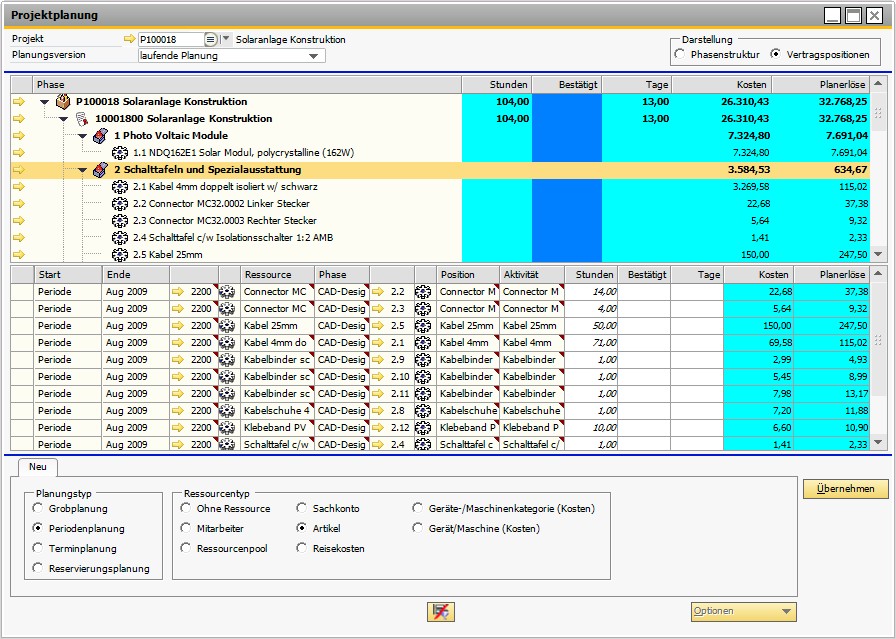This screenshot has width=896, height=639.
Task: Open the Optionen dropdown button
Action: point(744,612)
